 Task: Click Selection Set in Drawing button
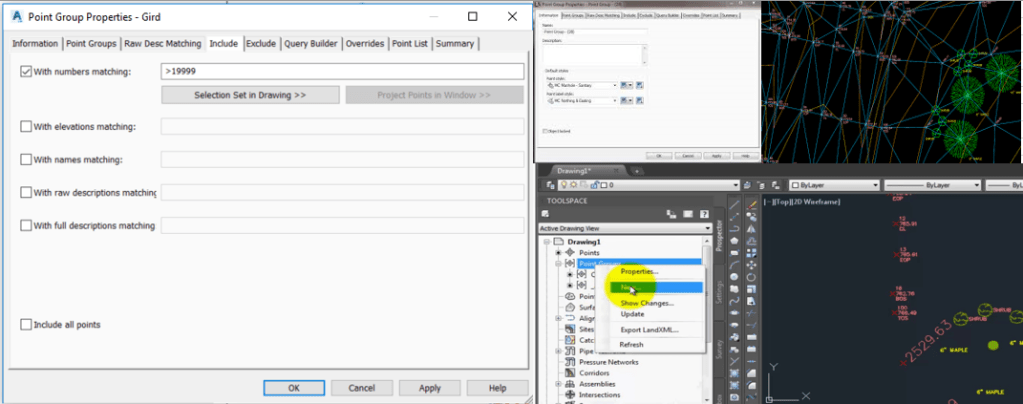coord(250,95)
